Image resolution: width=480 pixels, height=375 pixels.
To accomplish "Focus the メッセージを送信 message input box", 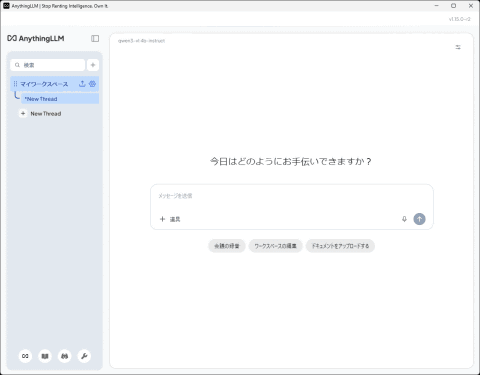I will click(x=292, y=196).
